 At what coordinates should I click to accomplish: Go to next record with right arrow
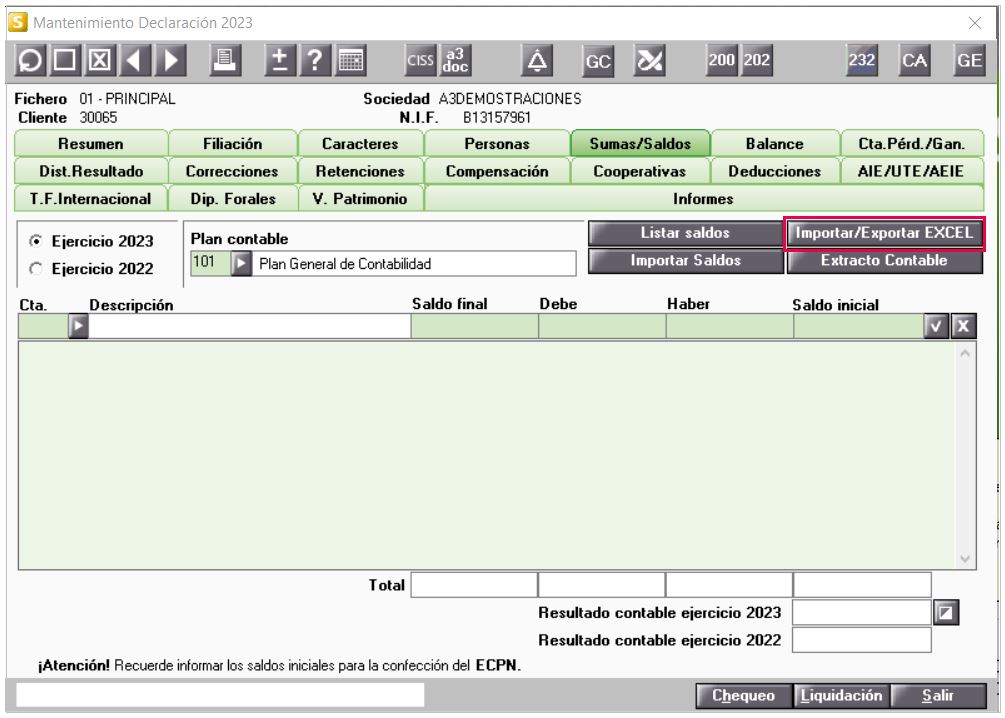pos(170,61)
